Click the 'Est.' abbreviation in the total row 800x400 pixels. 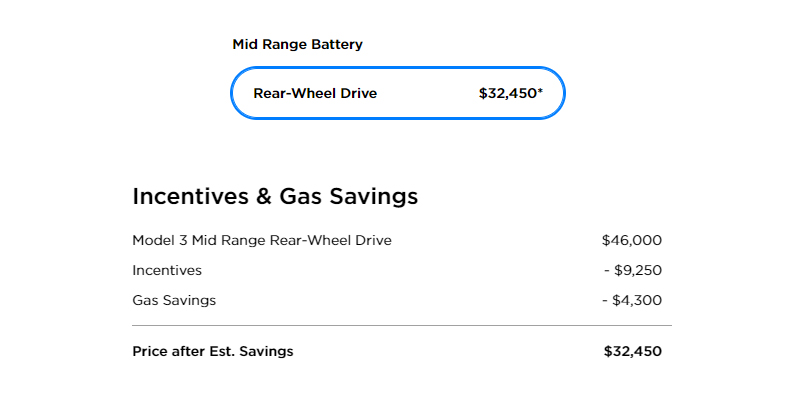(x=227, y=352)
